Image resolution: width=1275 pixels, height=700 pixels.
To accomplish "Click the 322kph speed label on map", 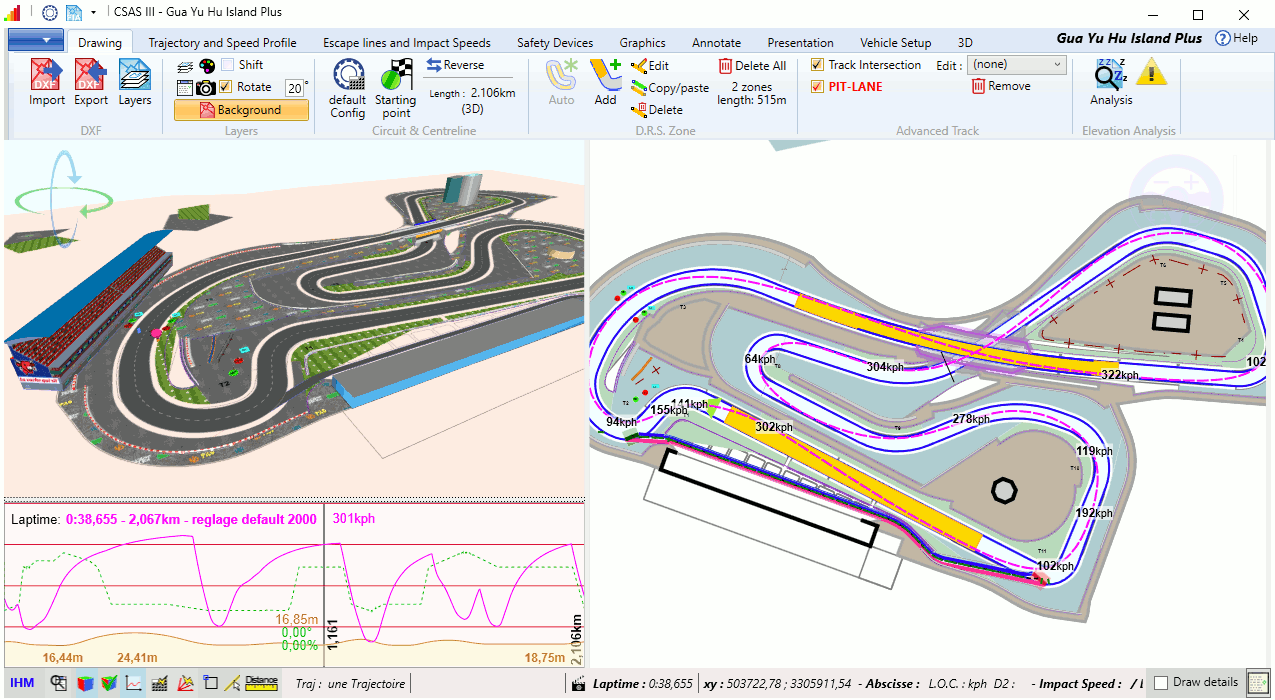I will (x=1119, y=375).
